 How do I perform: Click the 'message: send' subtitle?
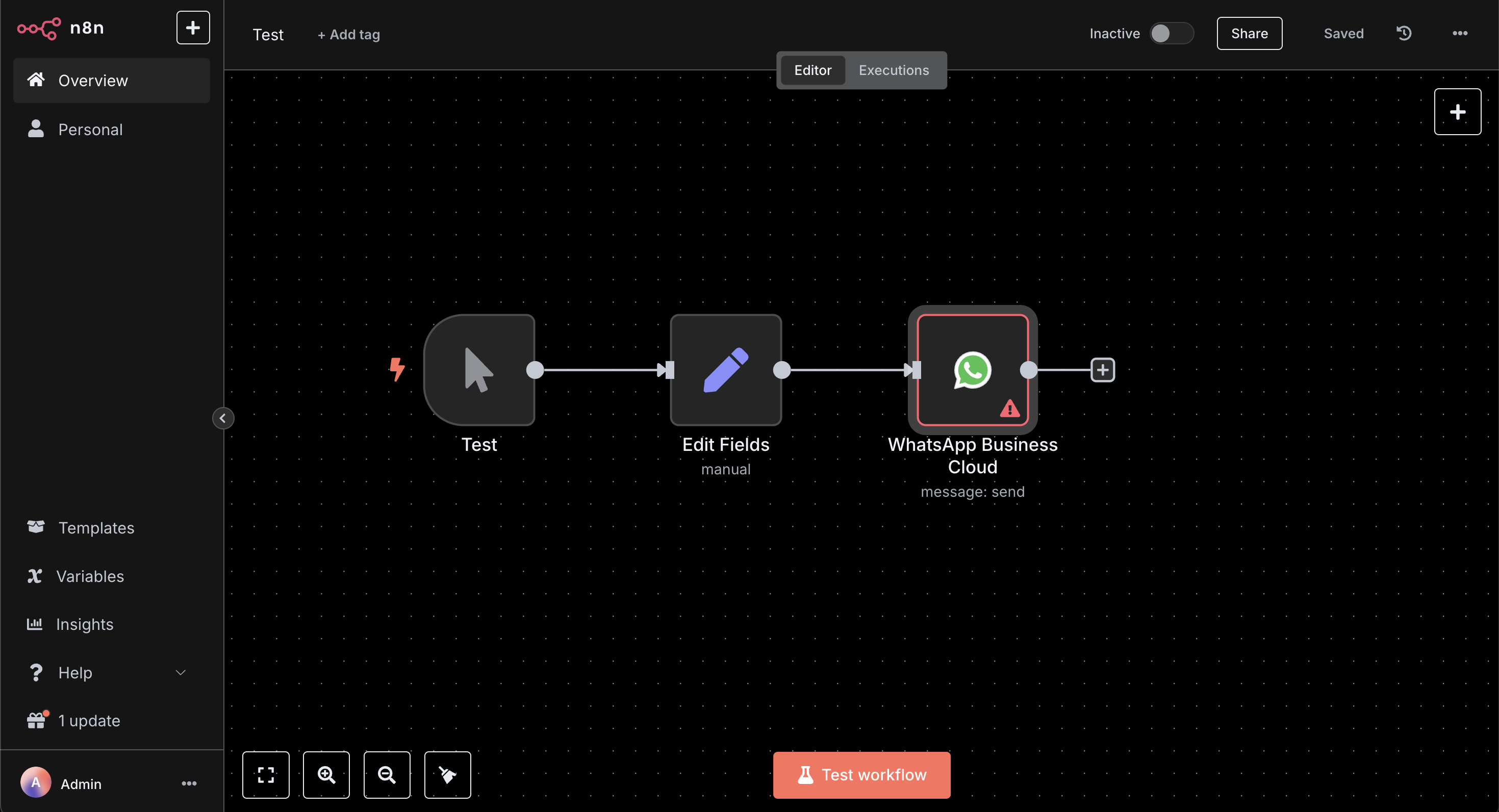(x=972, y=491)
